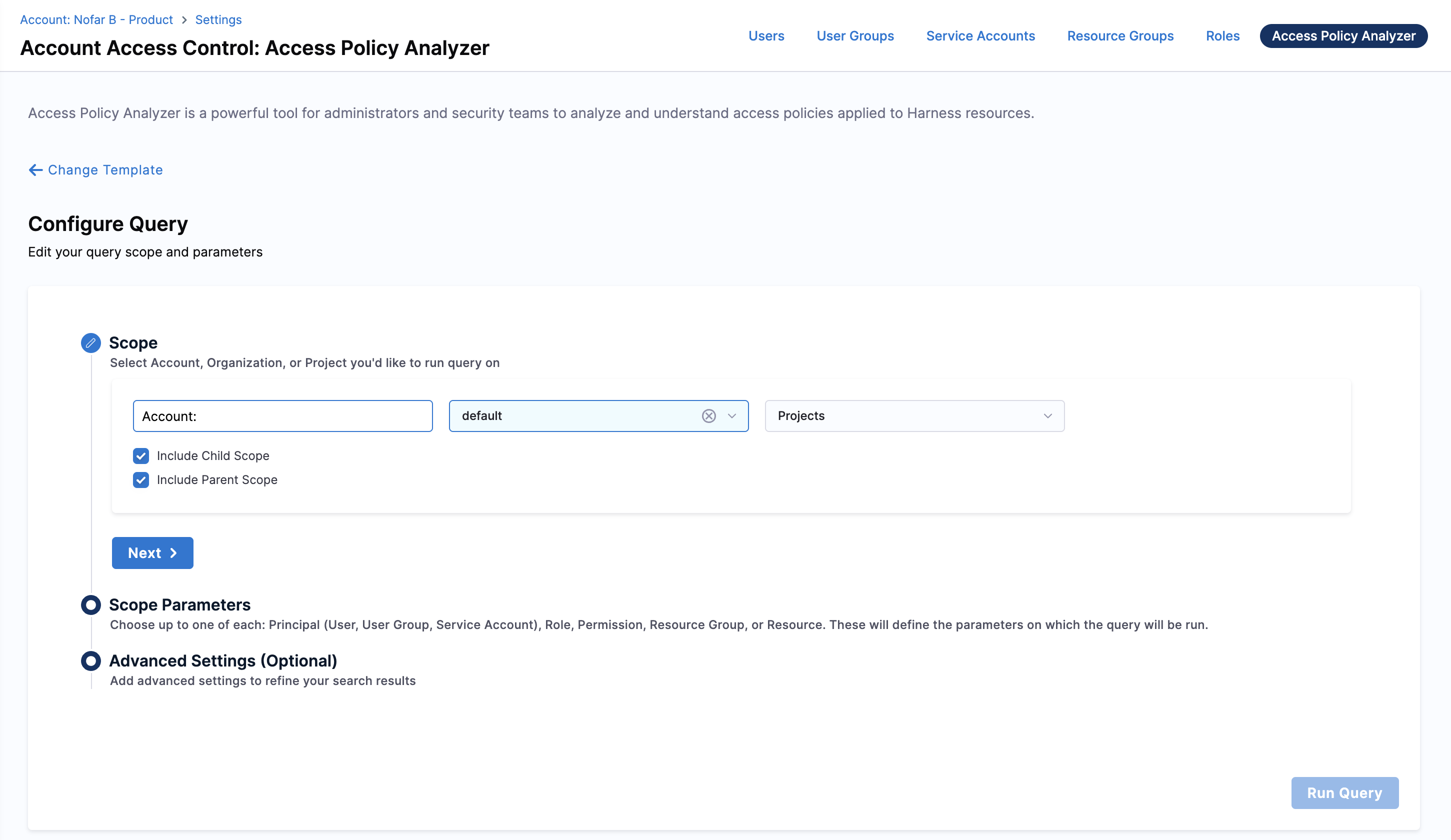Go to the Service Accounts tab
Screen dimensions: 1451x840
click(x=980, y=35)
